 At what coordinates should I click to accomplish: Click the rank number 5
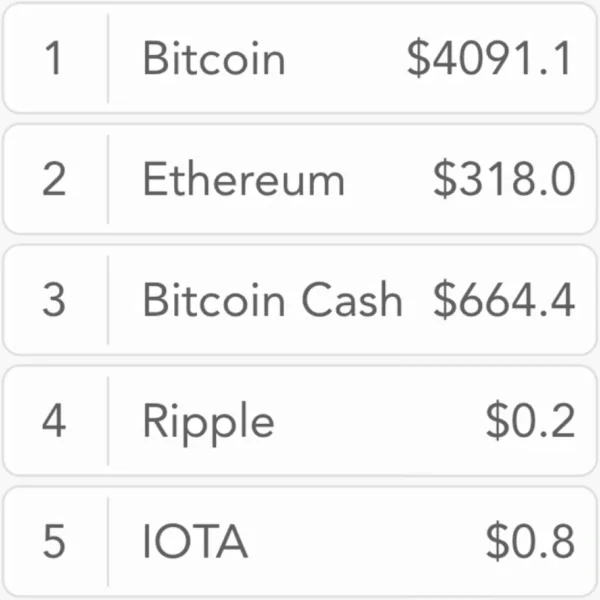[x=54, y=541]
